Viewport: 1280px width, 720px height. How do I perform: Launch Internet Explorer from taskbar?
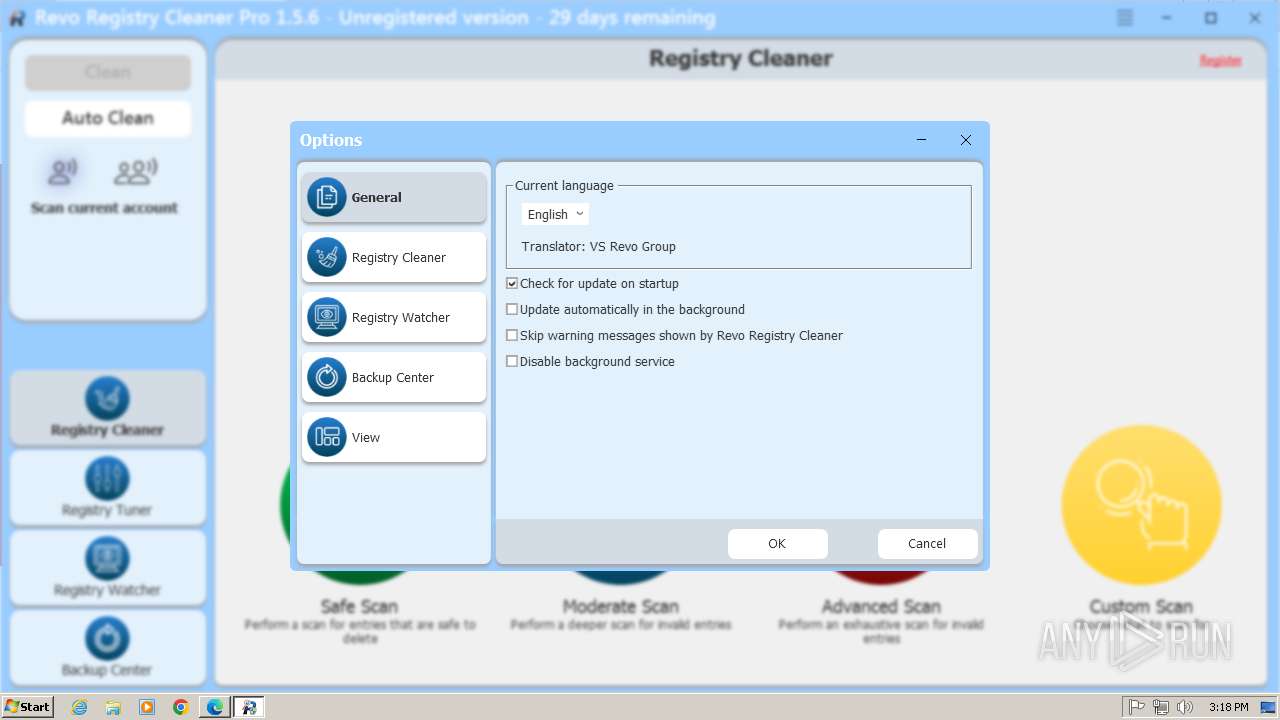tap(80, 707)
